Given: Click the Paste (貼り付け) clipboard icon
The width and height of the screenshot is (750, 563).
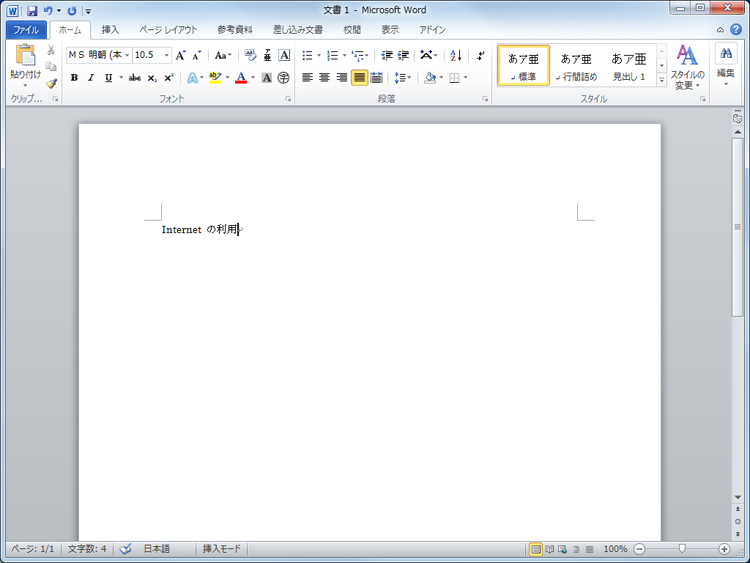Looking at the screenshot, I should click(x=25, y=55).
